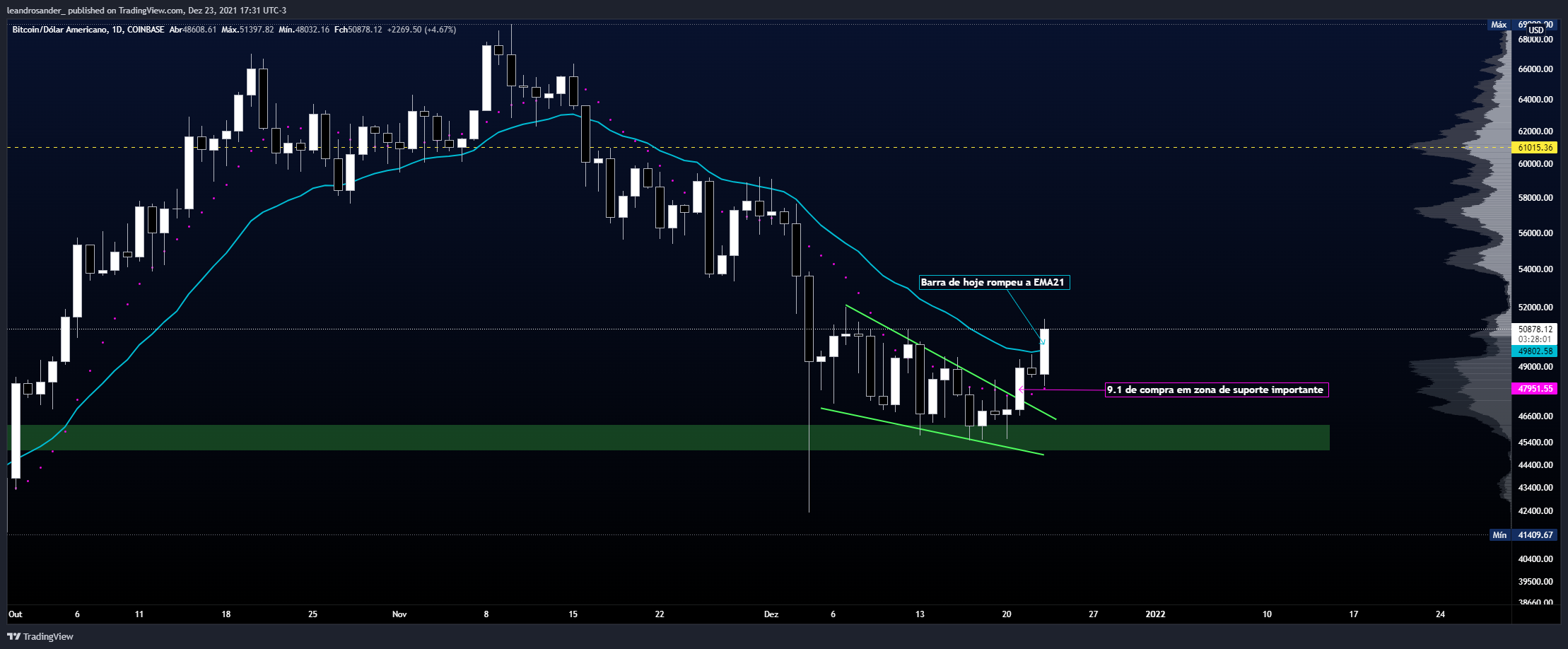Viewport: 1568px width, 649px height.
Task: Click the 'Dez' date label on time axis
Action: [x=771, y=614]
